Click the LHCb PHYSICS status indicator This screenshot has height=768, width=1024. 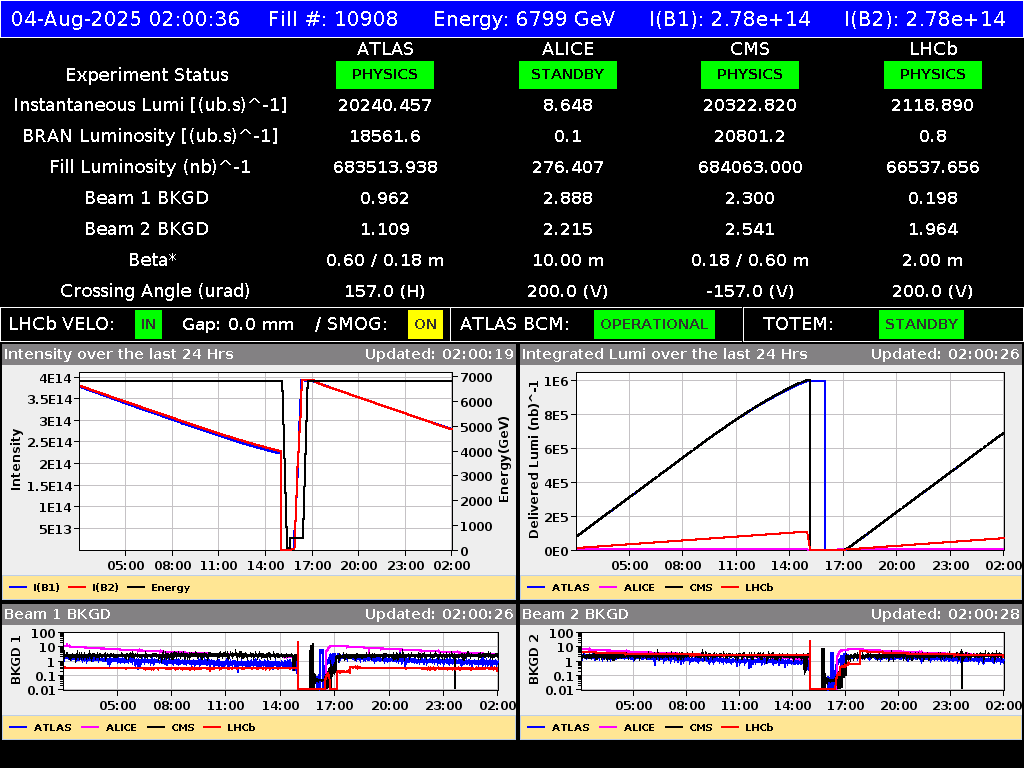coord(933,74)
